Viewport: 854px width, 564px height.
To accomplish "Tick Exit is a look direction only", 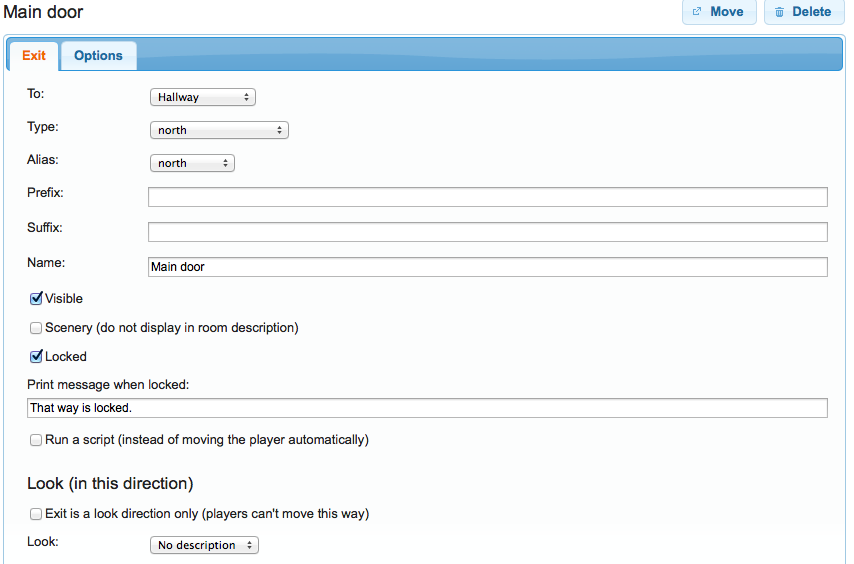I will [x=36, y=514].
